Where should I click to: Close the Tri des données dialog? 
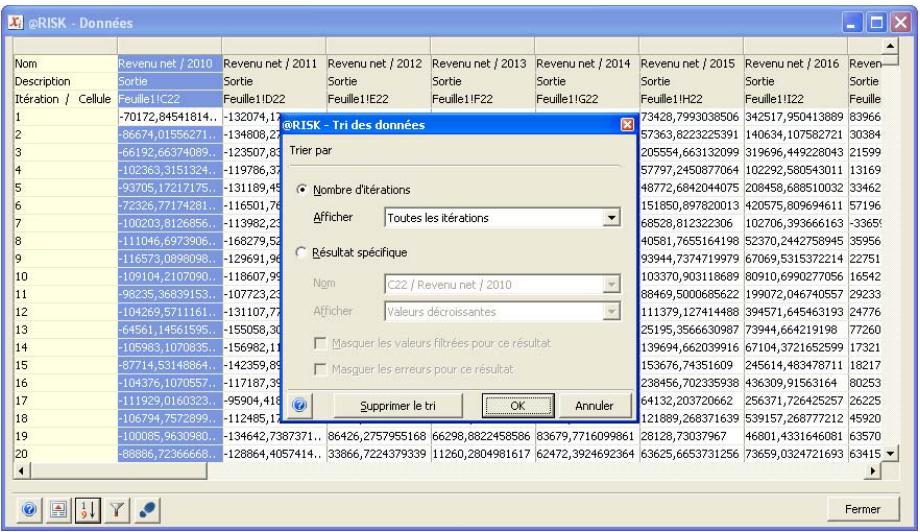tap(627, 125)
